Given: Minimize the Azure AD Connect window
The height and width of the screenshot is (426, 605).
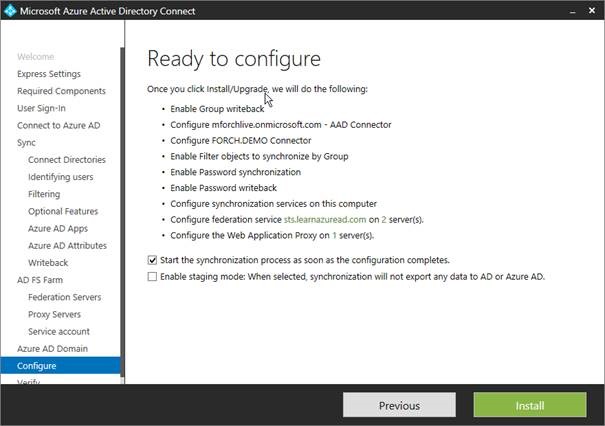Looking at the screenshot, I should tap(573, 11).
